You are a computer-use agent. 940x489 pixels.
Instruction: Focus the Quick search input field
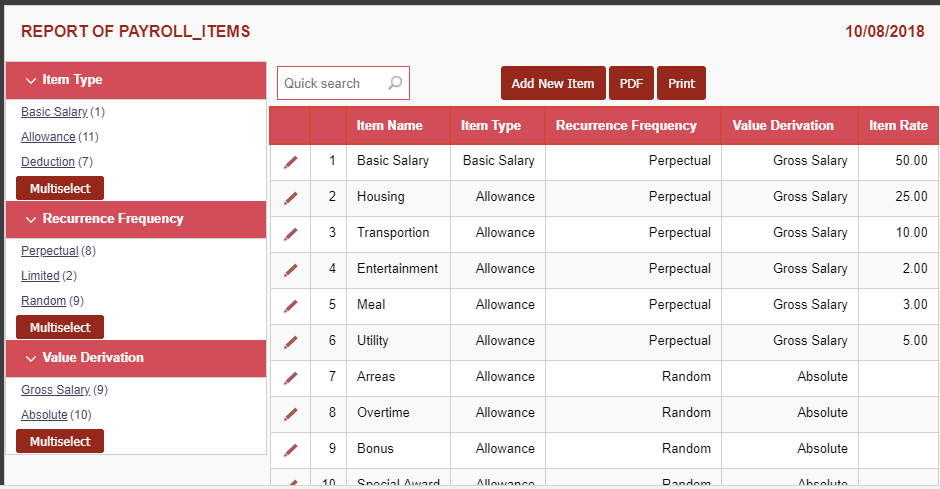pos(331,83)
